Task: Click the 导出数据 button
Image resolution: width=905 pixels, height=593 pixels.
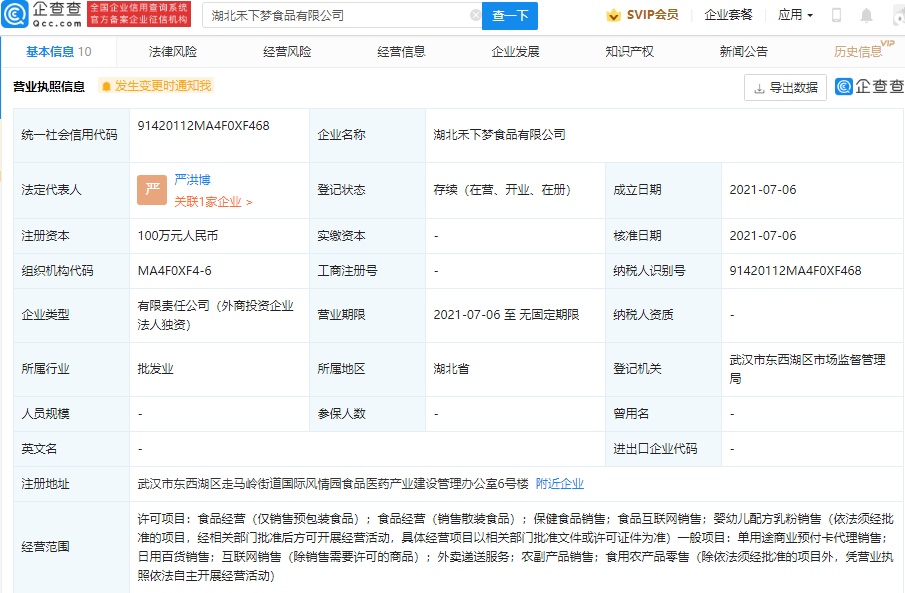Action: 786,88
